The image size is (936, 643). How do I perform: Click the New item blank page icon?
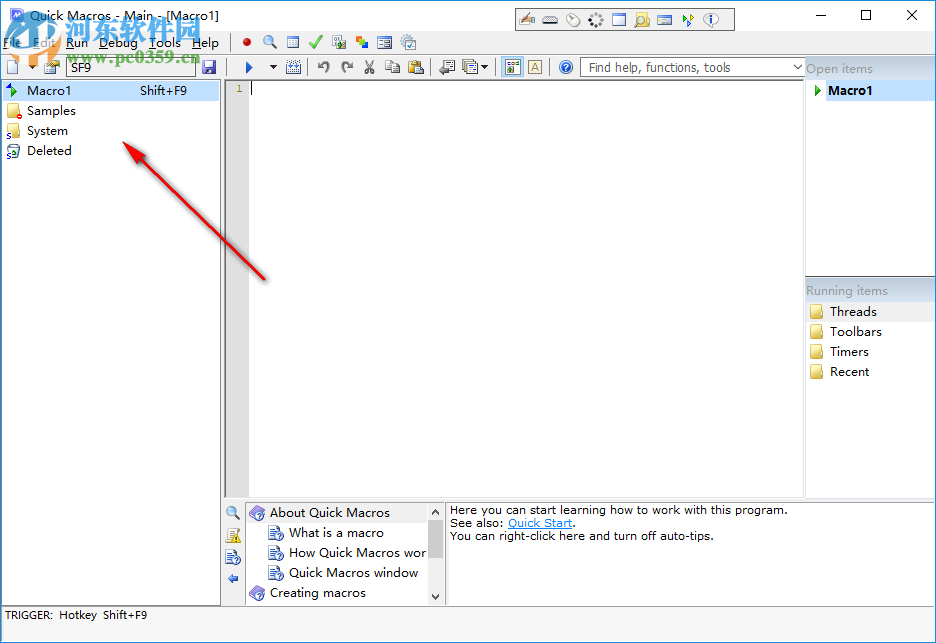click(x=13, y=67)
